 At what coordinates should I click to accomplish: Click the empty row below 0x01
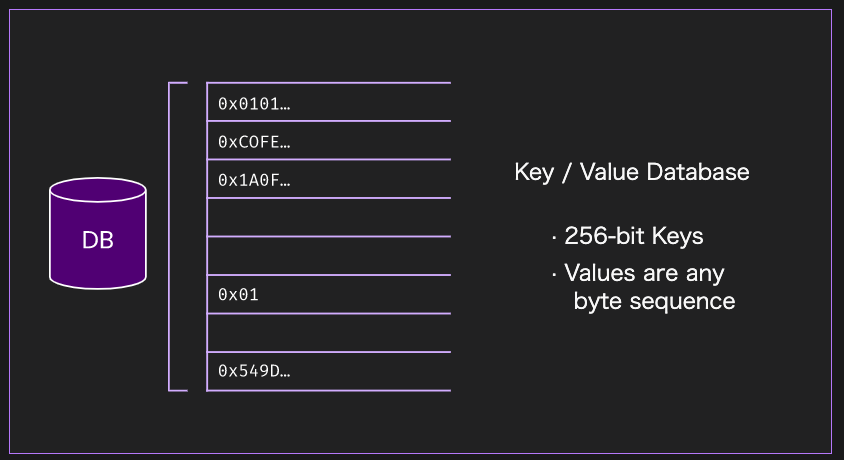tap(329, 333)
